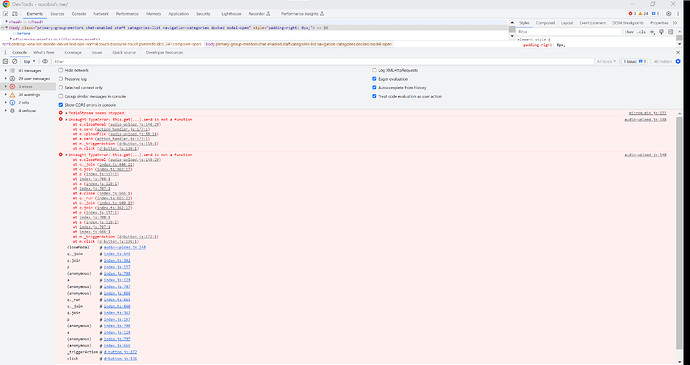The height and width of the screenshot is (365, 690).
Task: Switch to the Network panel tab
Action: [101, 14]
